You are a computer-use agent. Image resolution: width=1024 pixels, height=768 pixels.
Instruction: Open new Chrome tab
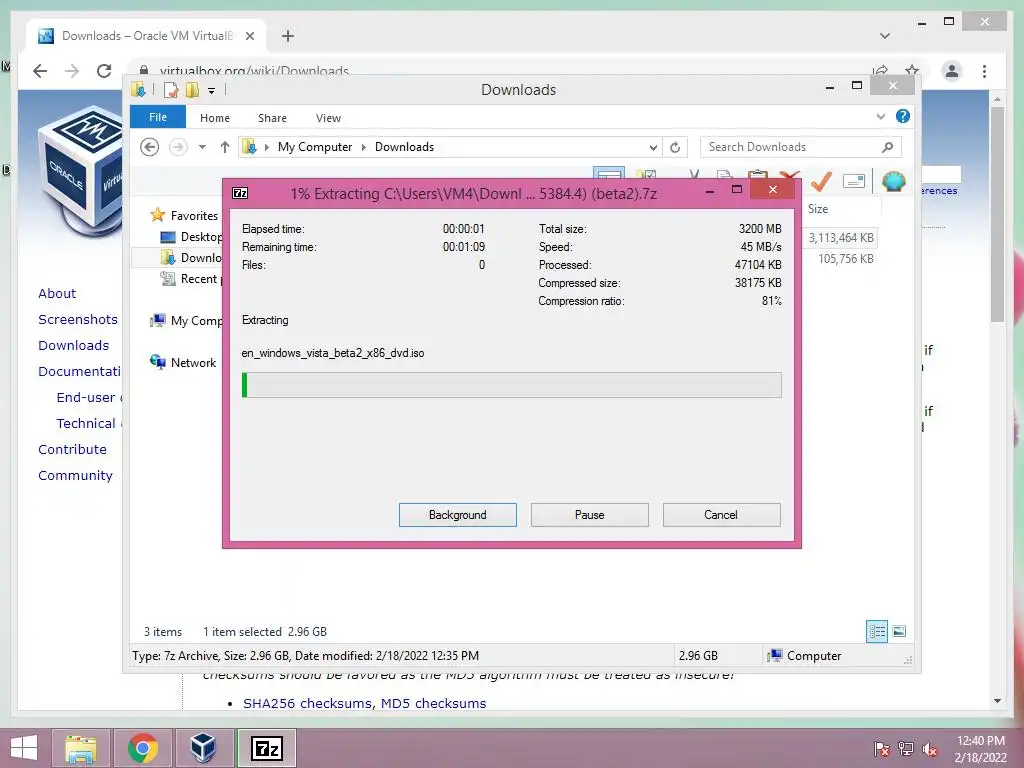point(288,36)
